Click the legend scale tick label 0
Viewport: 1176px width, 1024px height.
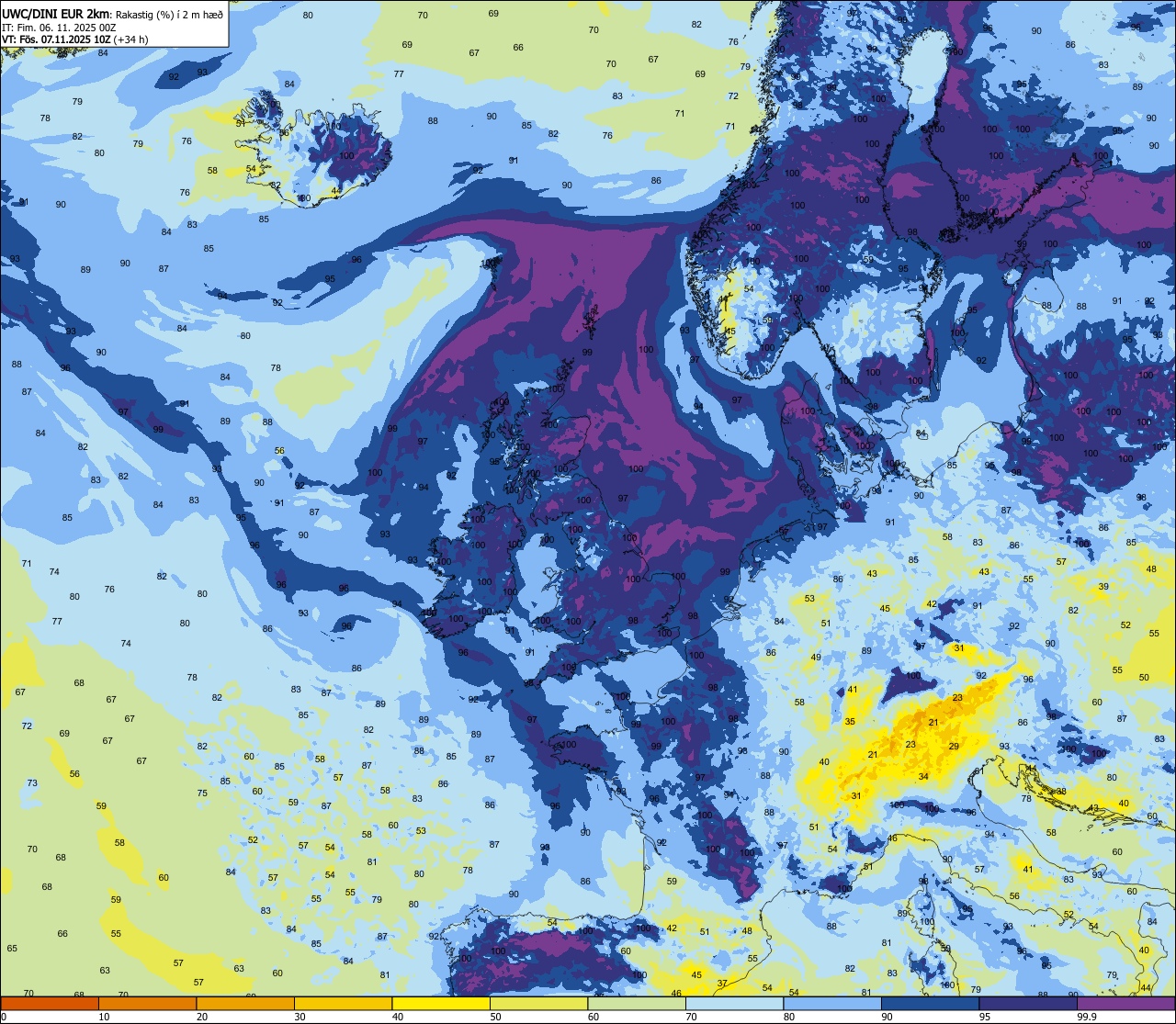point(4,1017)
